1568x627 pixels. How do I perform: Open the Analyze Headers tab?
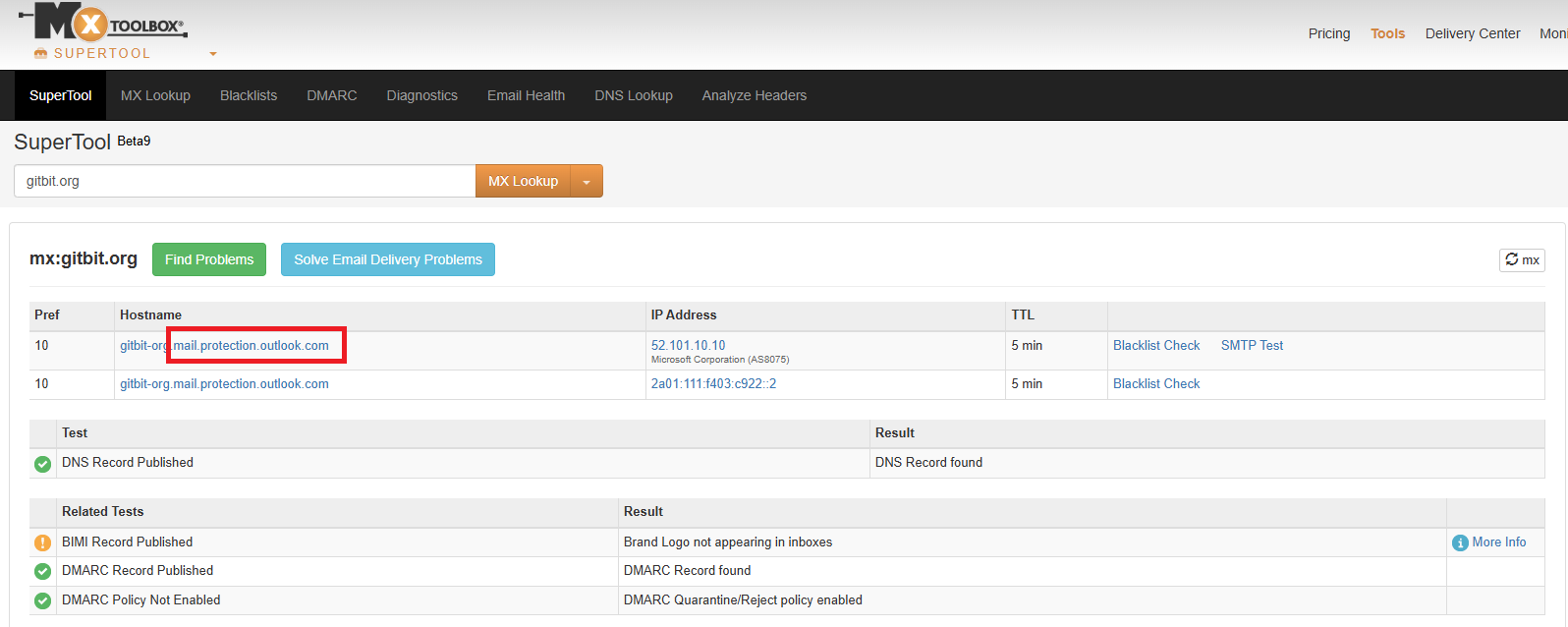[755, 95]
